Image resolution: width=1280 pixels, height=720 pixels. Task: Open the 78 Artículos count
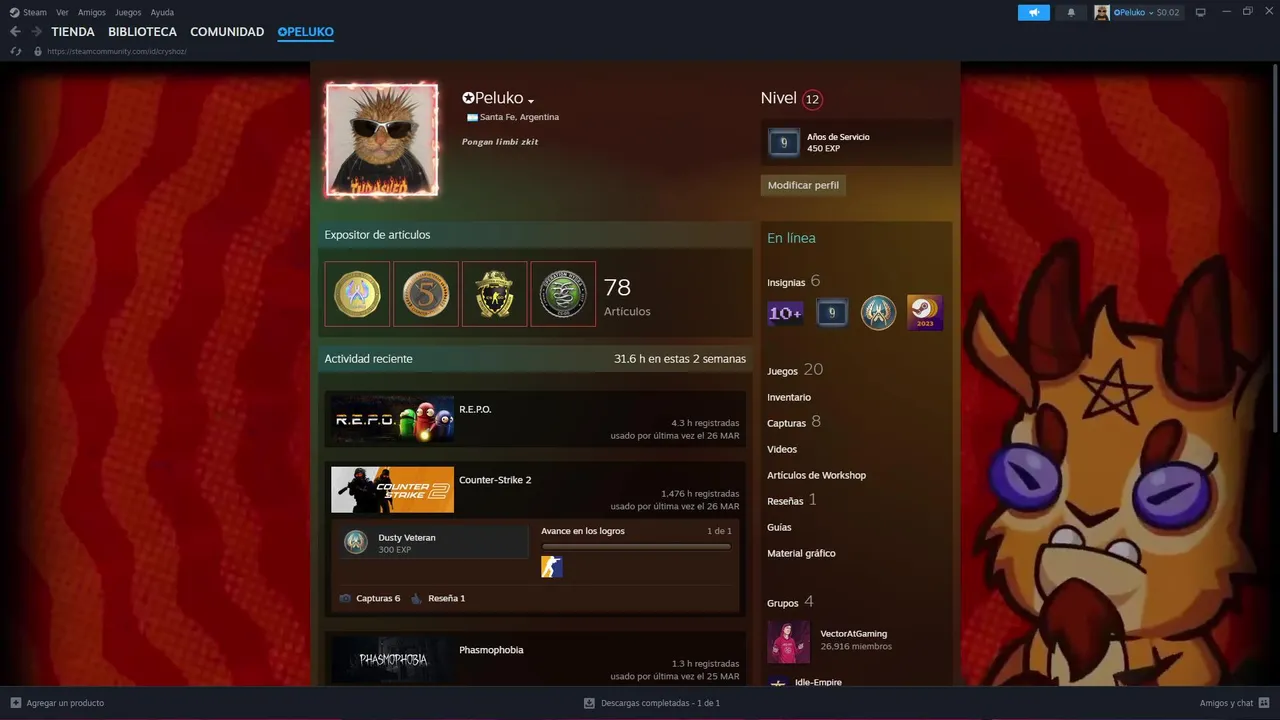pos(627,297)
